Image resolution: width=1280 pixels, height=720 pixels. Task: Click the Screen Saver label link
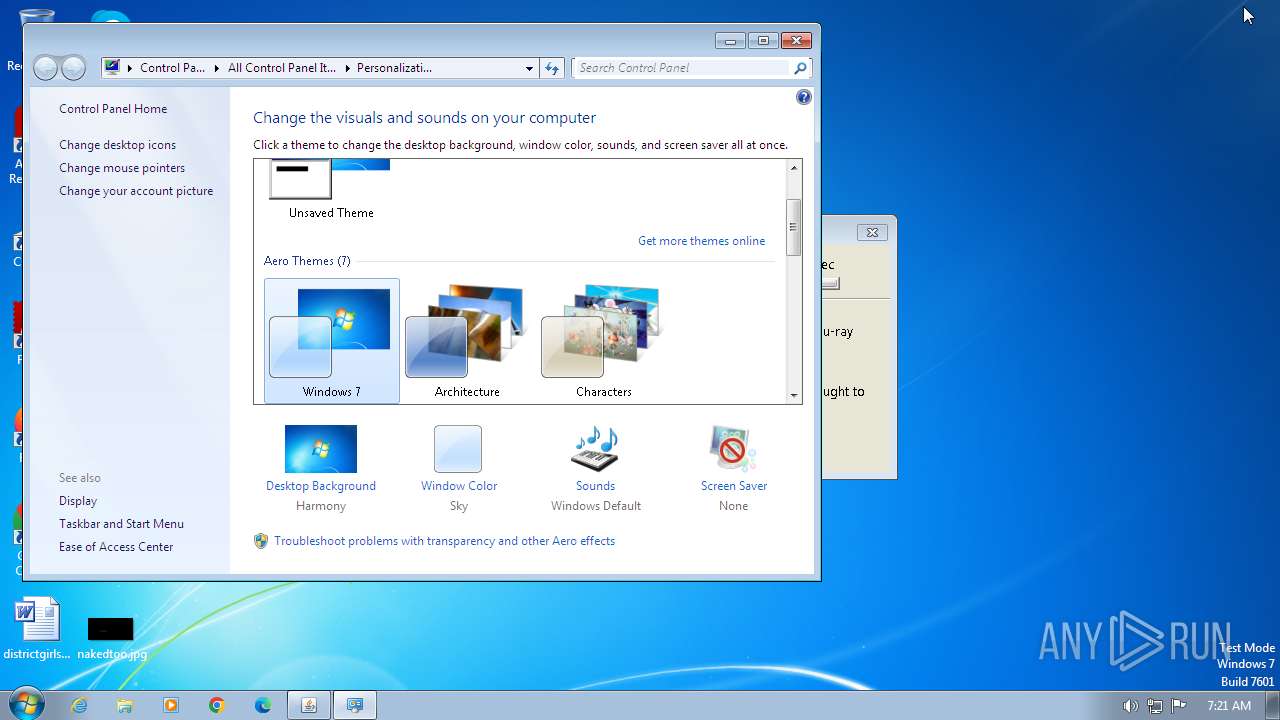coord(734,486)
